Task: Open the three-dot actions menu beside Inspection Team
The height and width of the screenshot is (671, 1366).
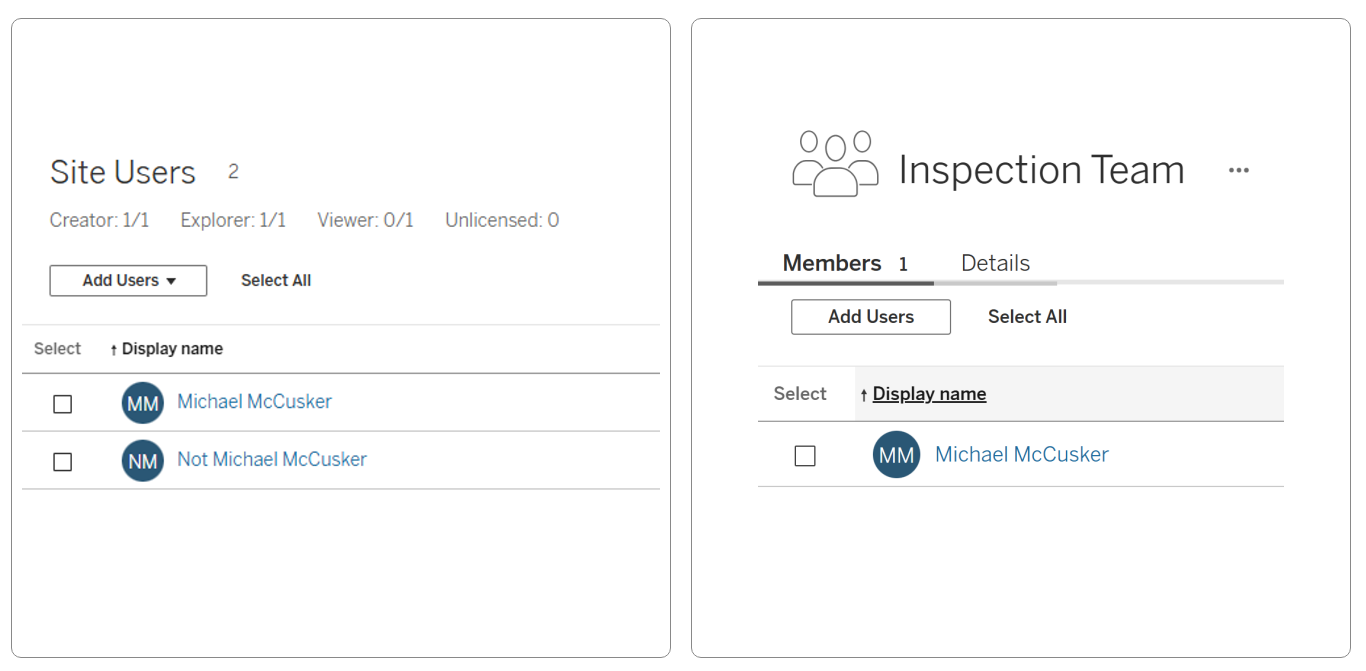Action: (1239, 171)
